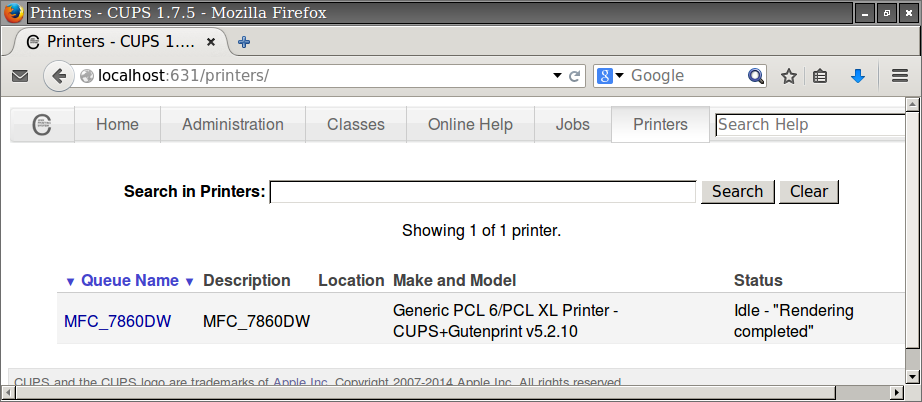Click the Location column header
The width and height of the screenshot is (922, 402).
(x=352, y=280)
